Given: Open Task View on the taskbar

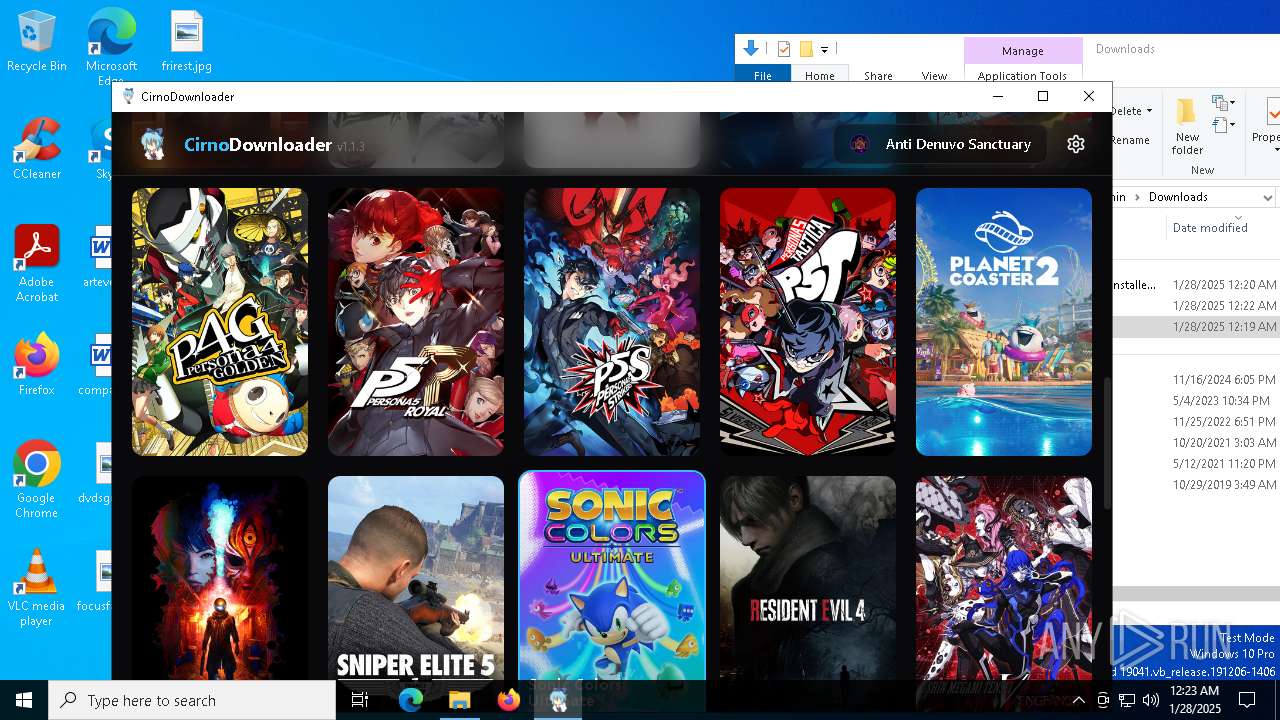Looking at the screenshot, I should [x=361, y=700].
